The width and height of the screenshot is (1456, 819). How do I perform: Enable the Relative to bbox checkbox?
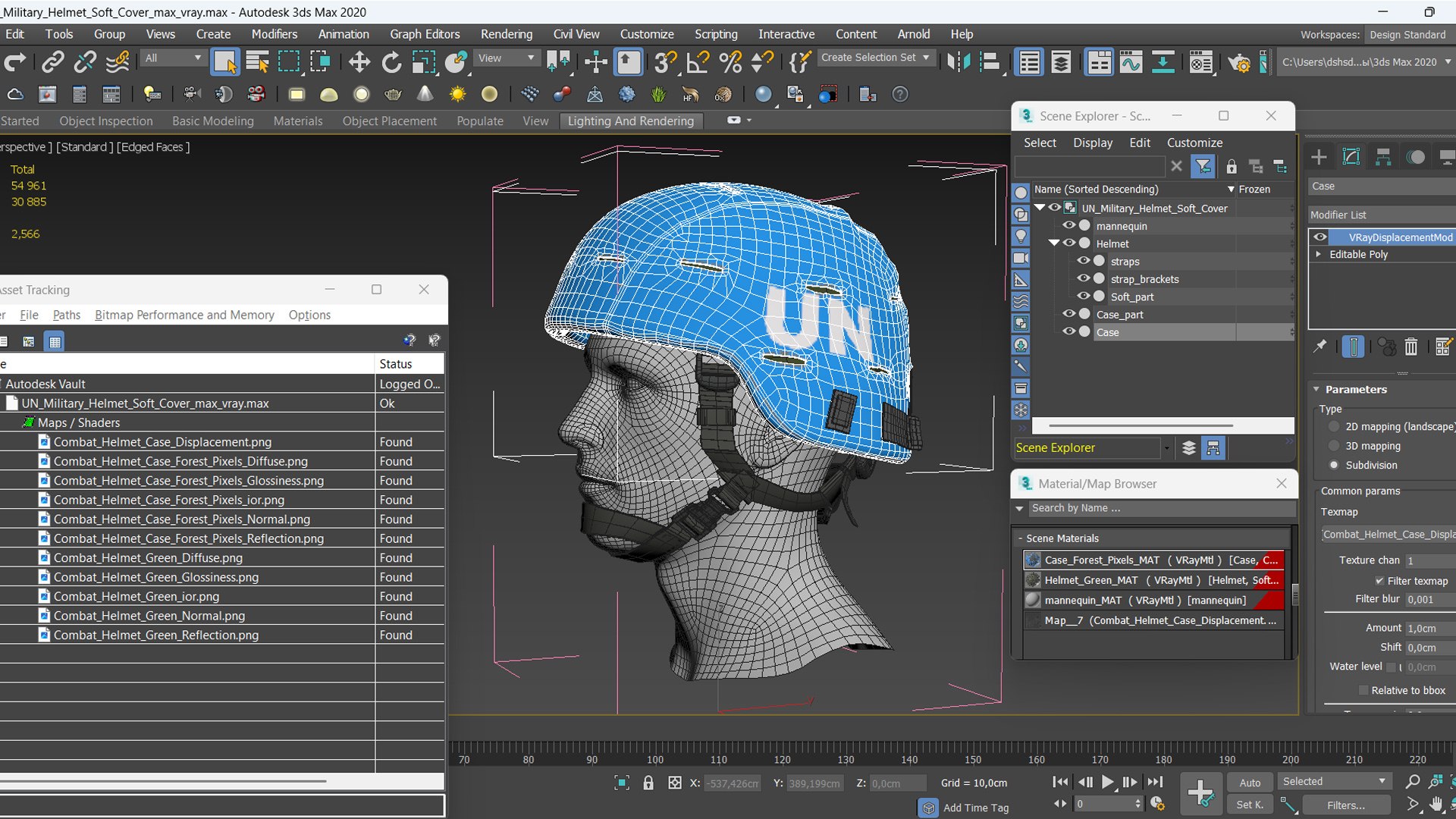click(1363, 690)
